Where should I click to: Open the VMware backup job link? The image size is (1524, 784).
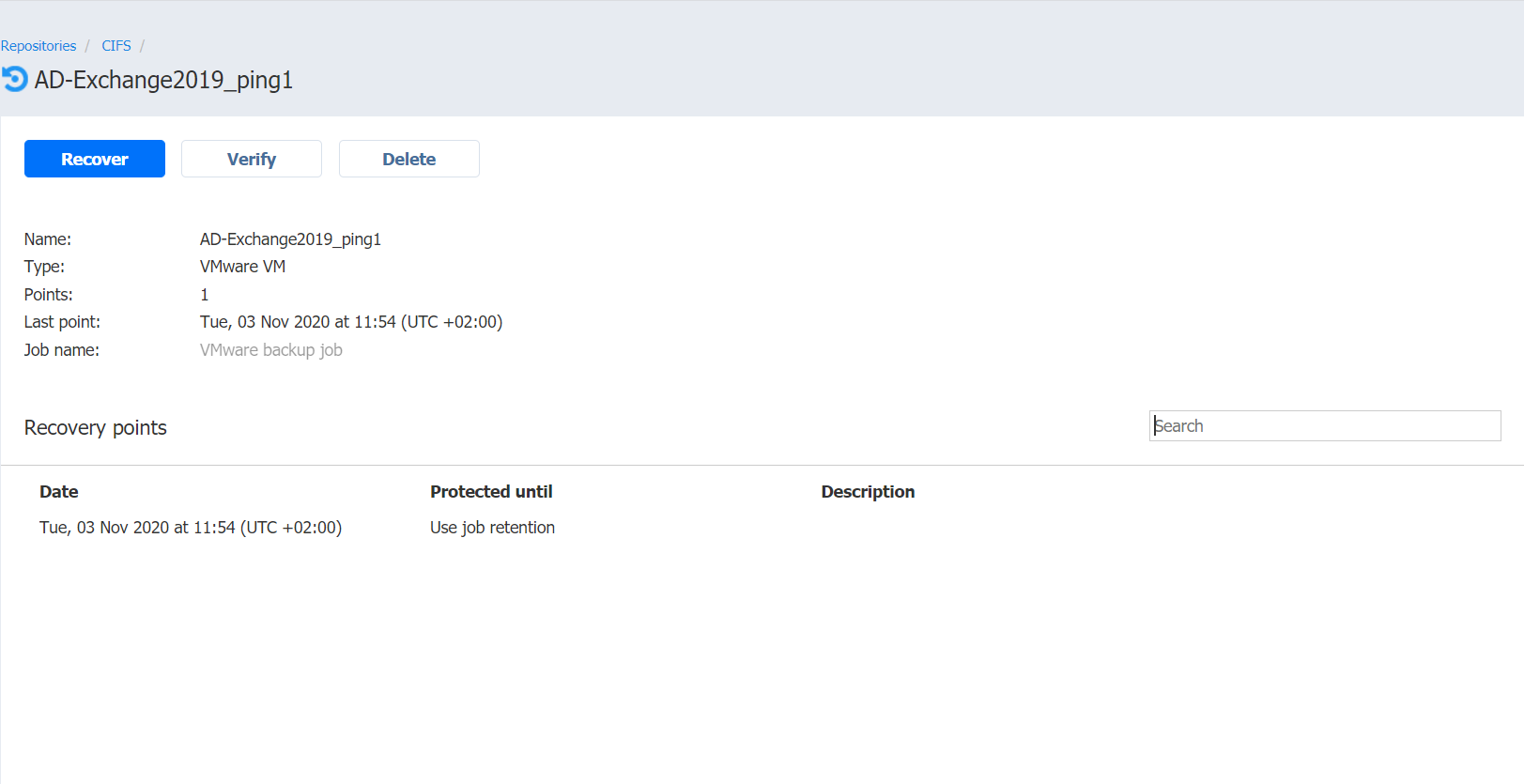click(271, 350)
